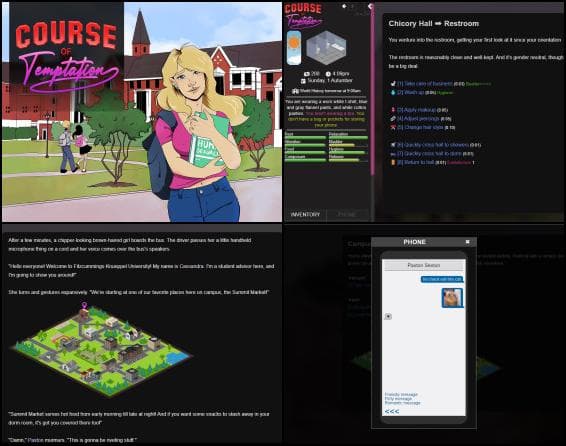Click the shower icon beside cross hall to showers
Screen dimensions: 566x446
(393, 145)
